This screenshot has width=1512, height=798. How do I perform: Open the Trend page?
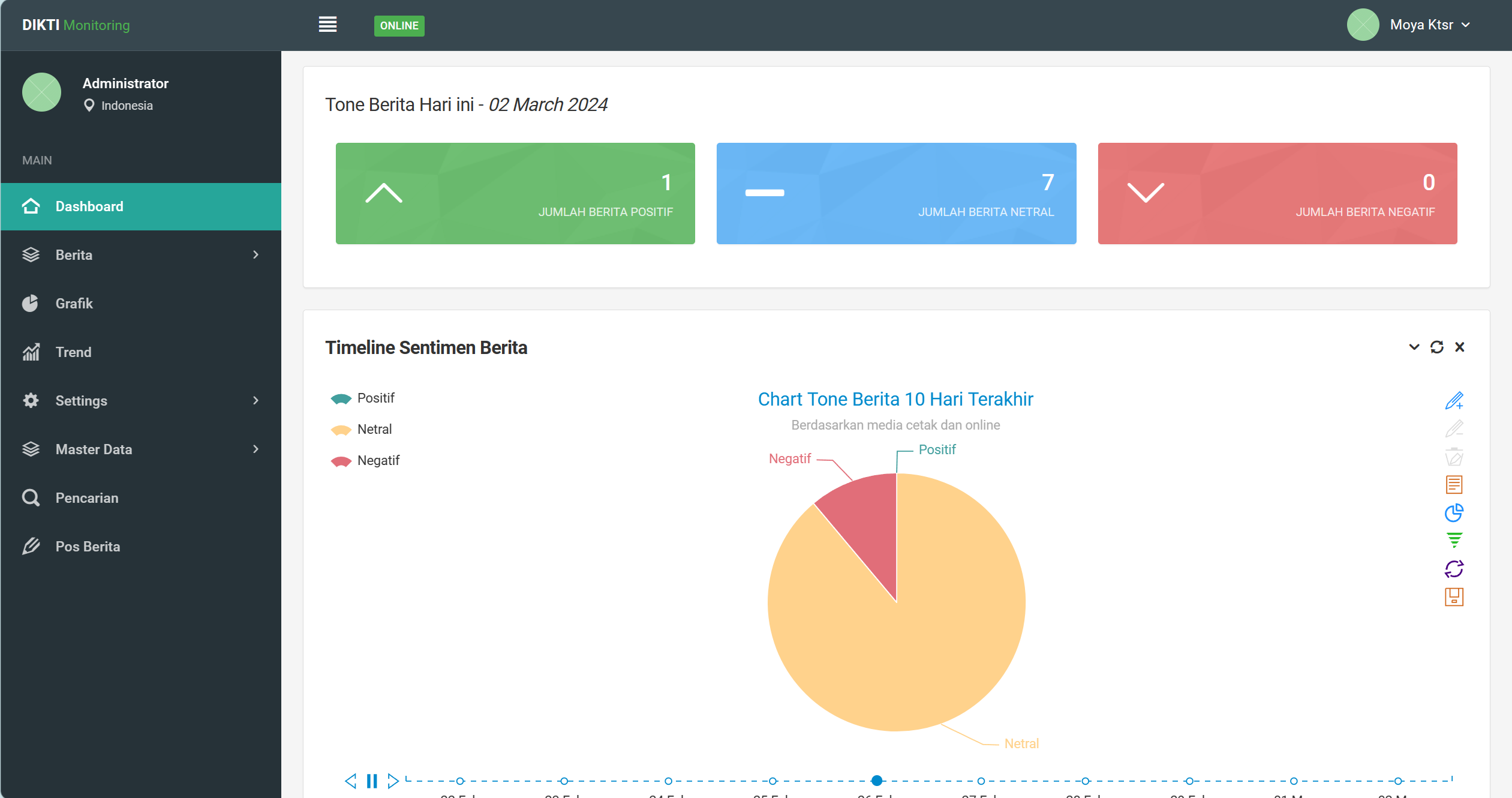click(141, 352)
